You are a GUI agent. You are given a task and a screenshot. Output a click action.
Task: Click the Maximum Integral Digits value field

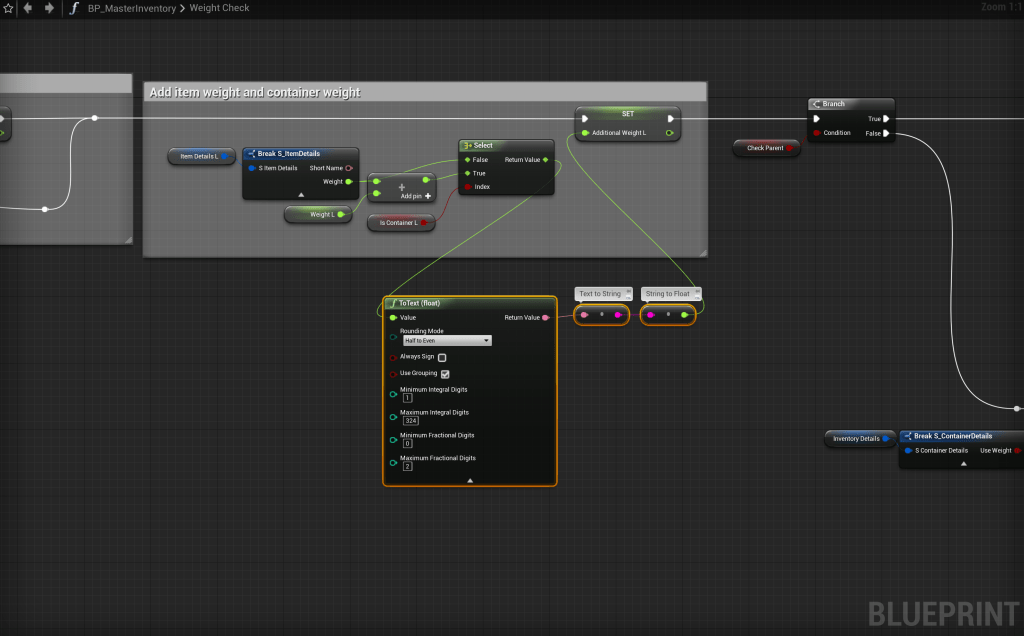(411, 421)
